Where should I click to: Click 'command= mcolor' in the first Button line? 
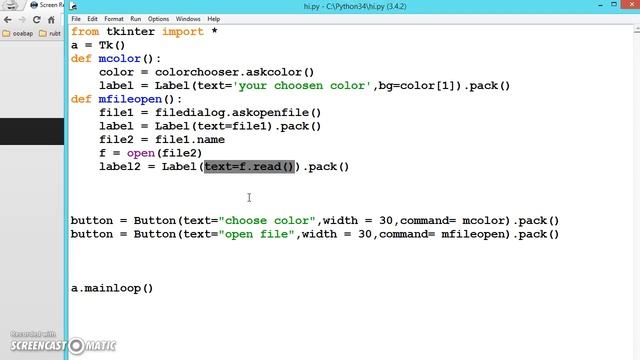click(454, 220)
